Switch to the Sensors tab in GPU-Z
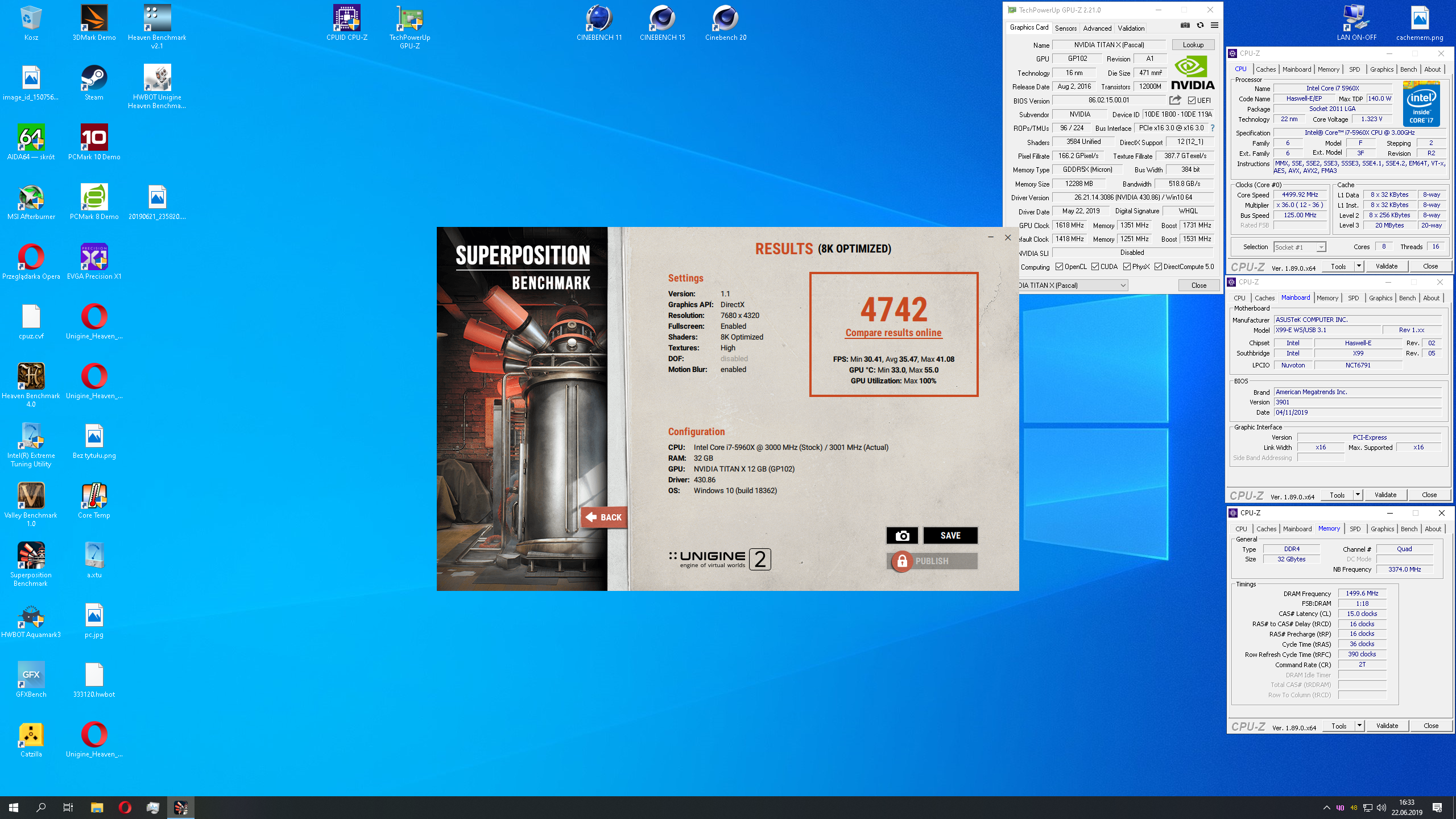The width and height of the screenshot is (1456, 819). [x=1065, y=28]
